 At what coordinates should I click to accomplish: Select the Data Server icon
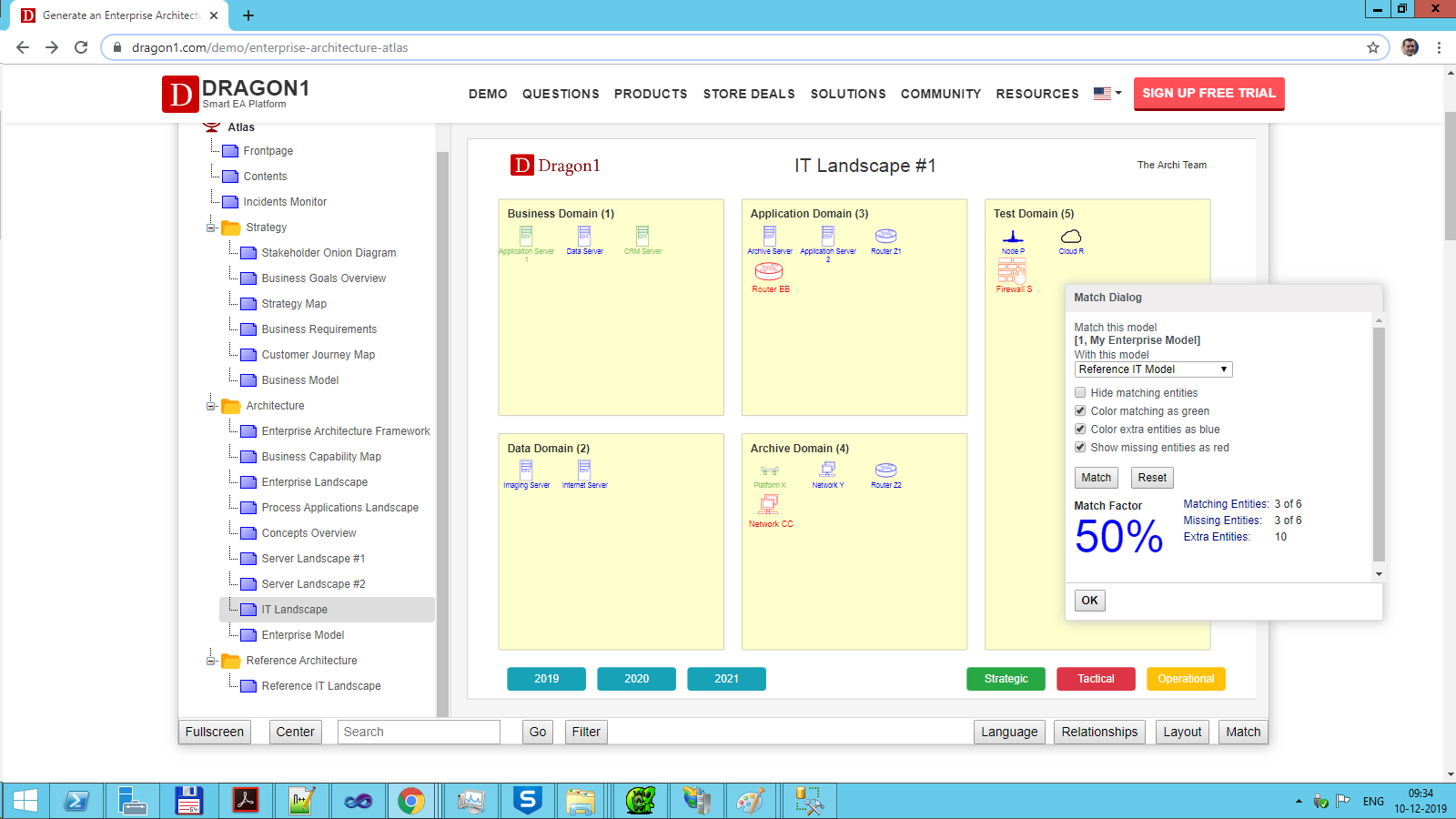pos(584,237)
